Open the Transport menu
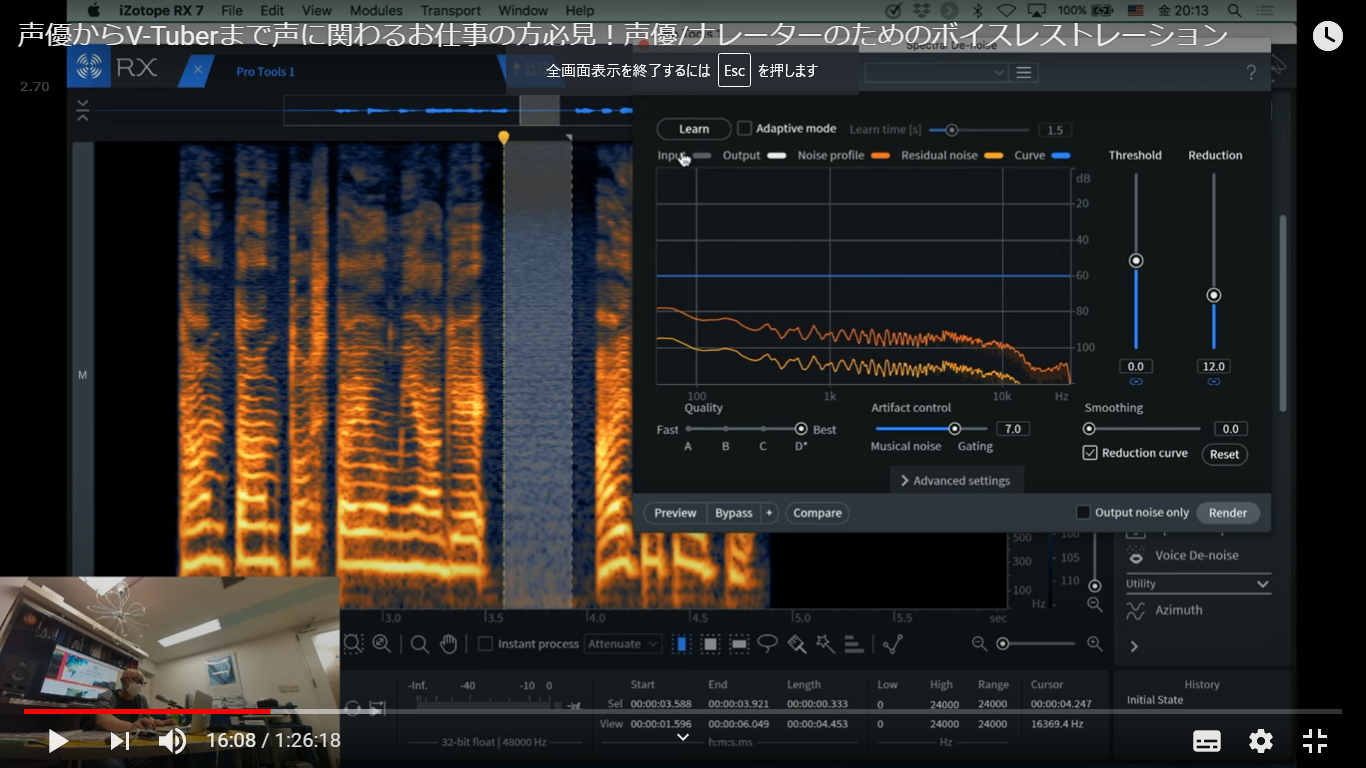This screenshot has height=768, width=1366. pos(450,10)
